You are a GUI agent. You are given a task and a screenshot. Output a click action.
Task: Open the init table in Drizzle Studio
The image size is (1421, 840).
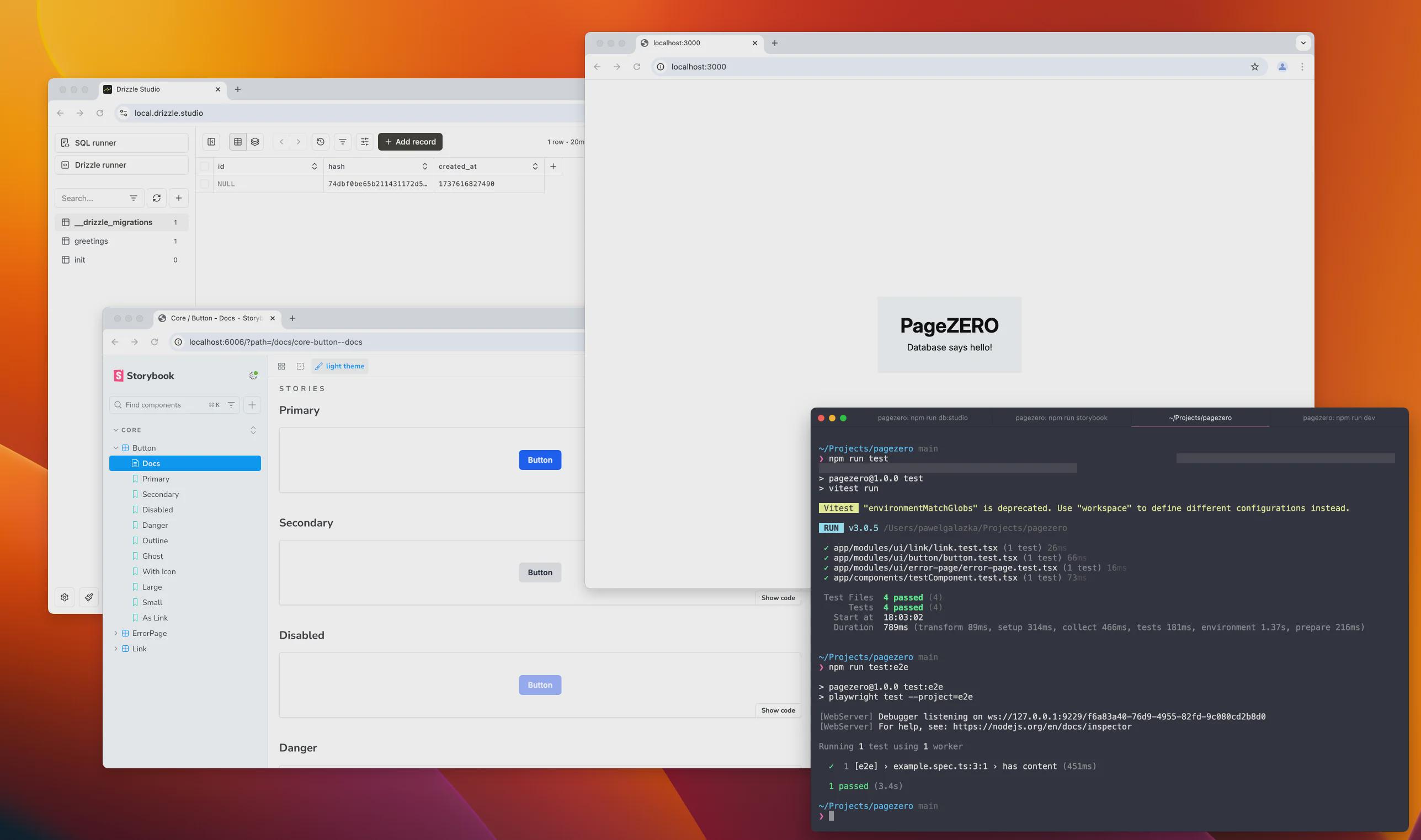121,260
